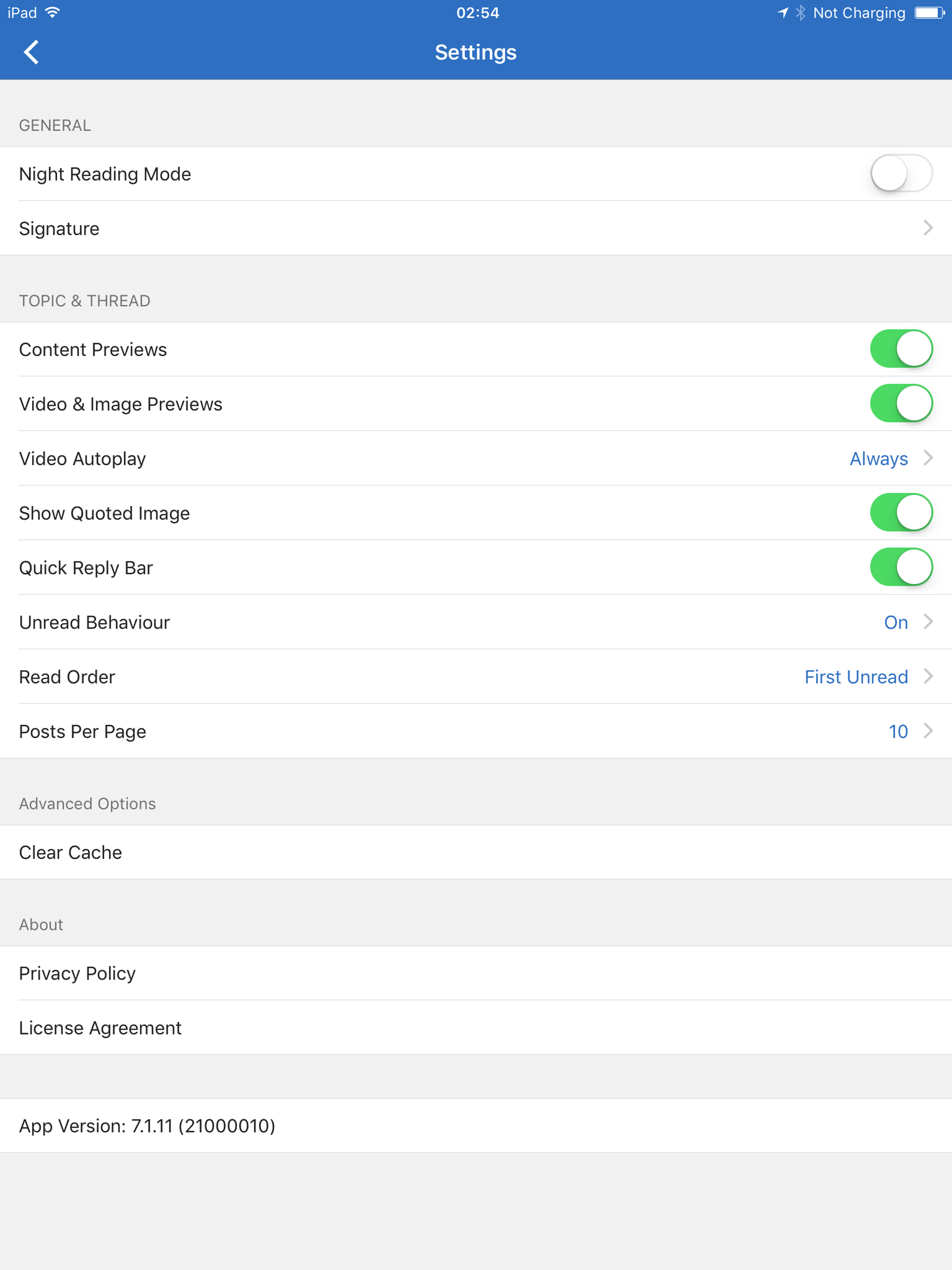Viewport: 952px width, 1270px height.
Task: Tap the App Version row
Action: 476,1126
